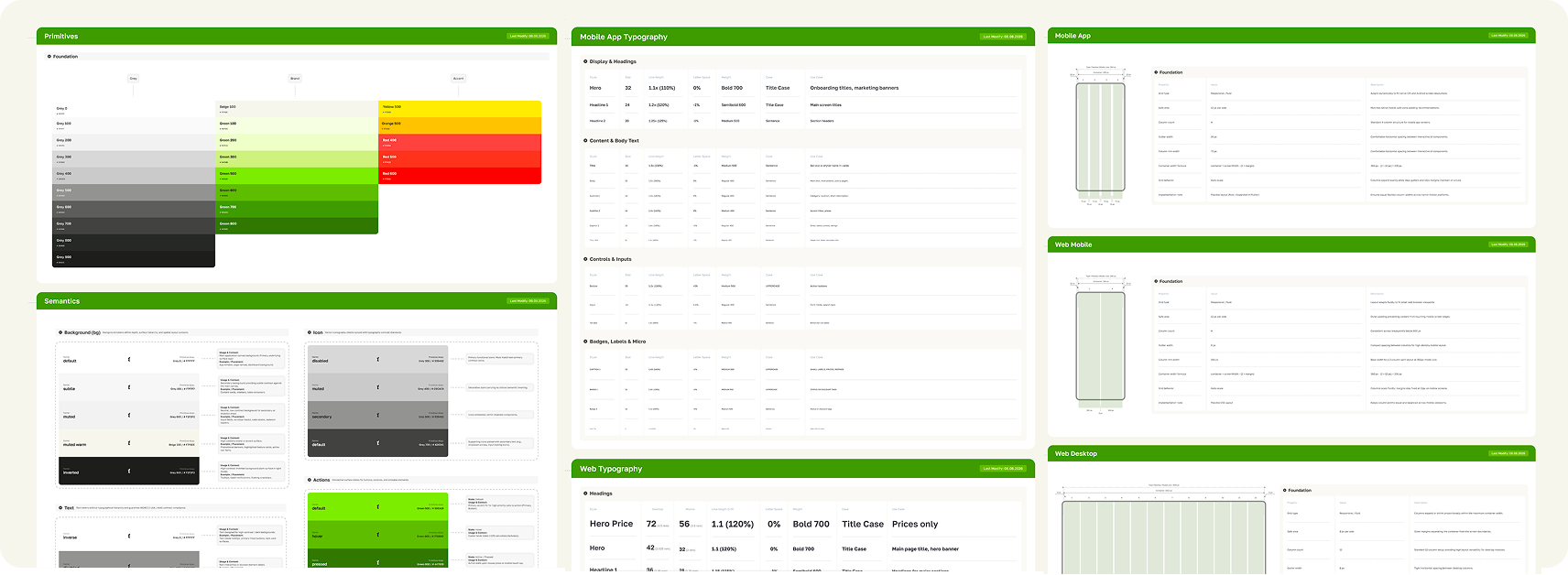Click Foundation heading in the Primitives frame
The height and width of the screenshot is (575, 1568).
pyautogui.click(x=65, y=57)
